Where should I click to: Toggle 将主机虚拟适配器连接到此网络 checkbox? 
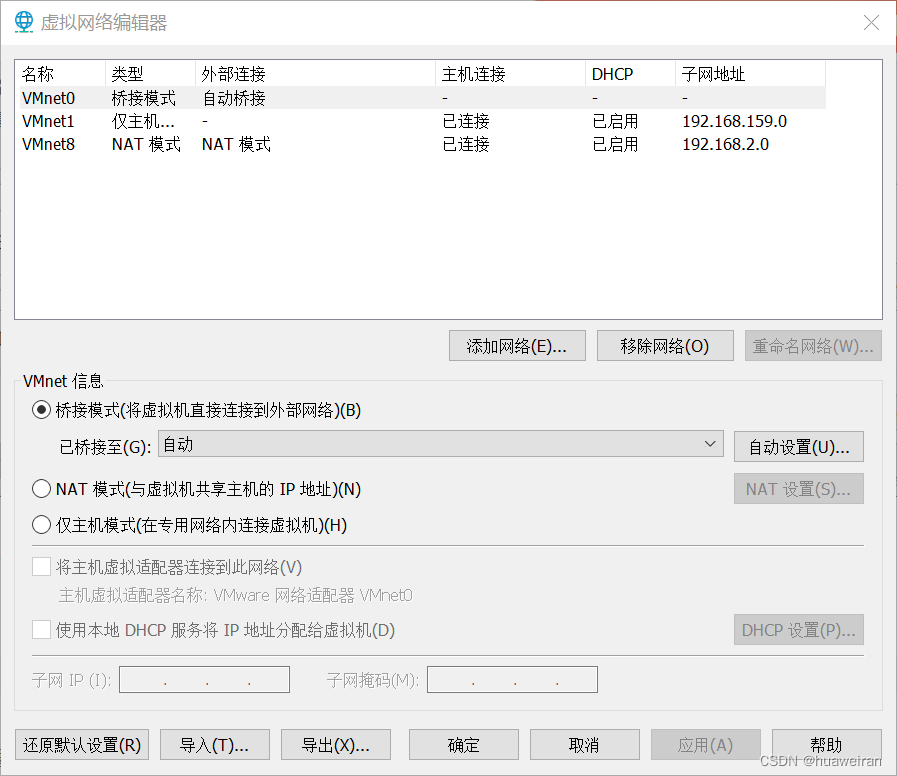tap(41, 567)
